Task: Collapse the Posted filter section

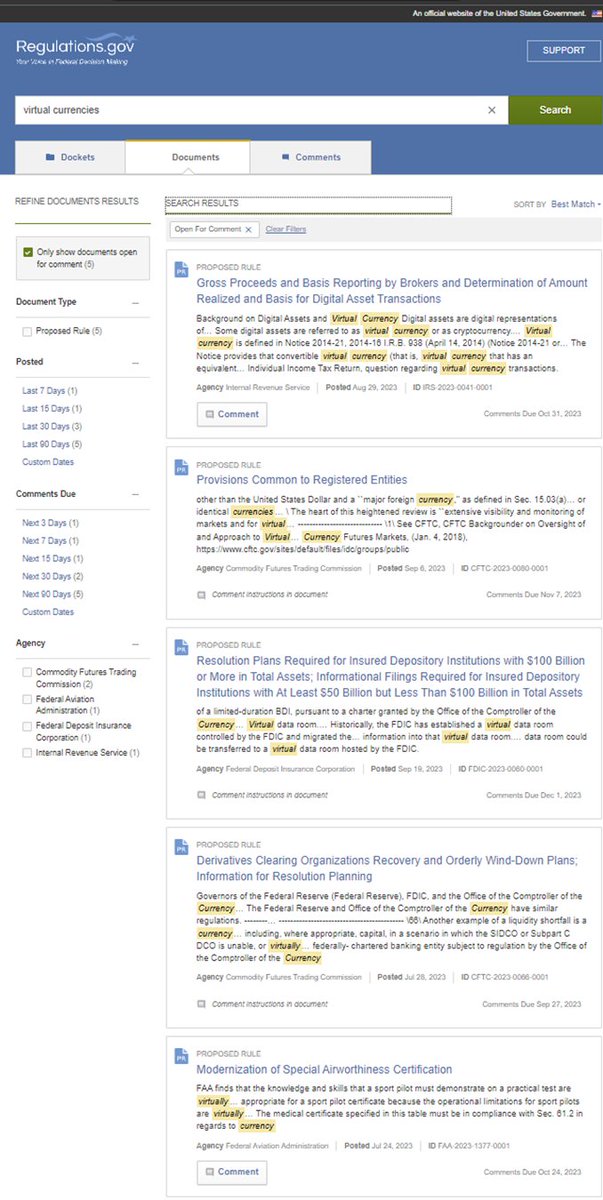Action: (x=135, y=362)
